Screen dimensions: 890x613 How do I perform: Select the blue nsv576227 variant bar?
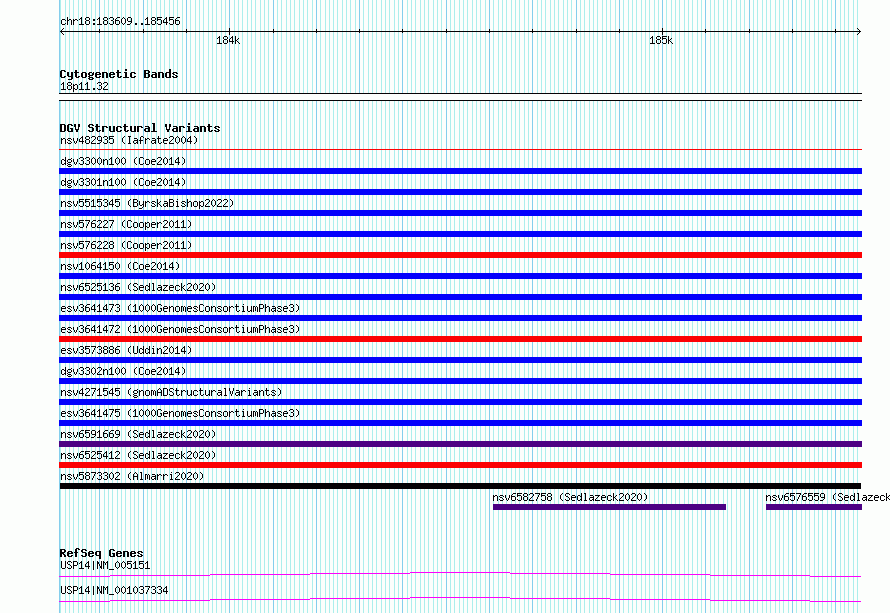tap(460, 234)
